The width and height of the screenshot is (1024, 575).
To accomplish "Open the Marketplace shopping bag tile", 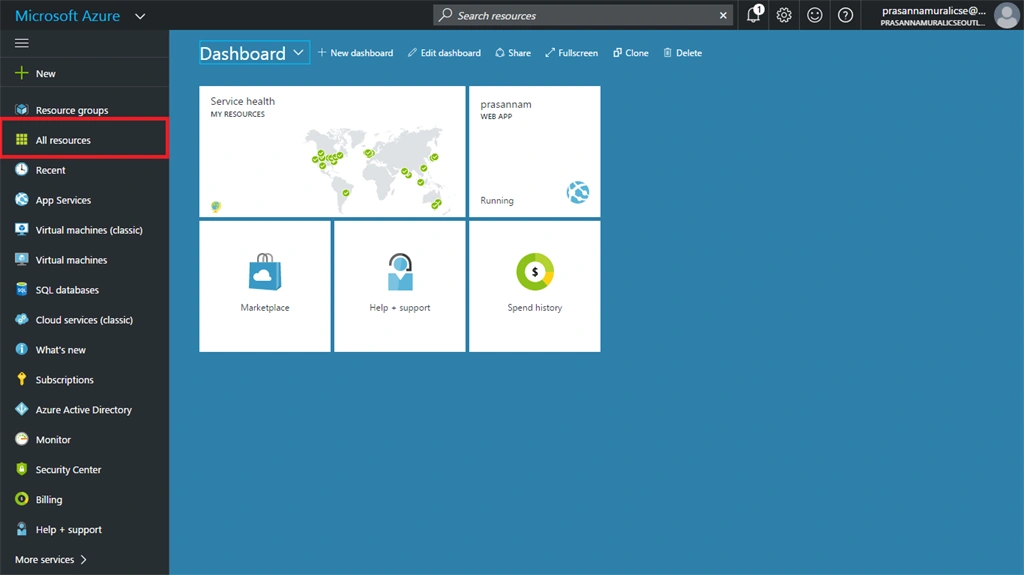I will pyautogui.click(x=264, y=286).
